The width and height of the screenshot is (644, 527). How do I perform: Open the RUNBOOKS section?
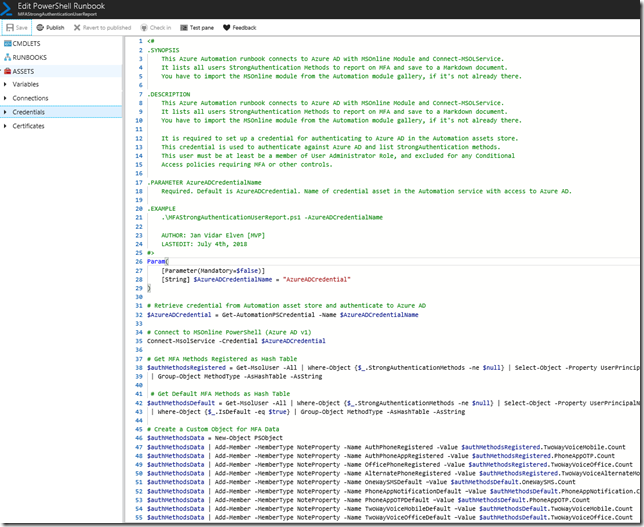(x=28, y=59)
